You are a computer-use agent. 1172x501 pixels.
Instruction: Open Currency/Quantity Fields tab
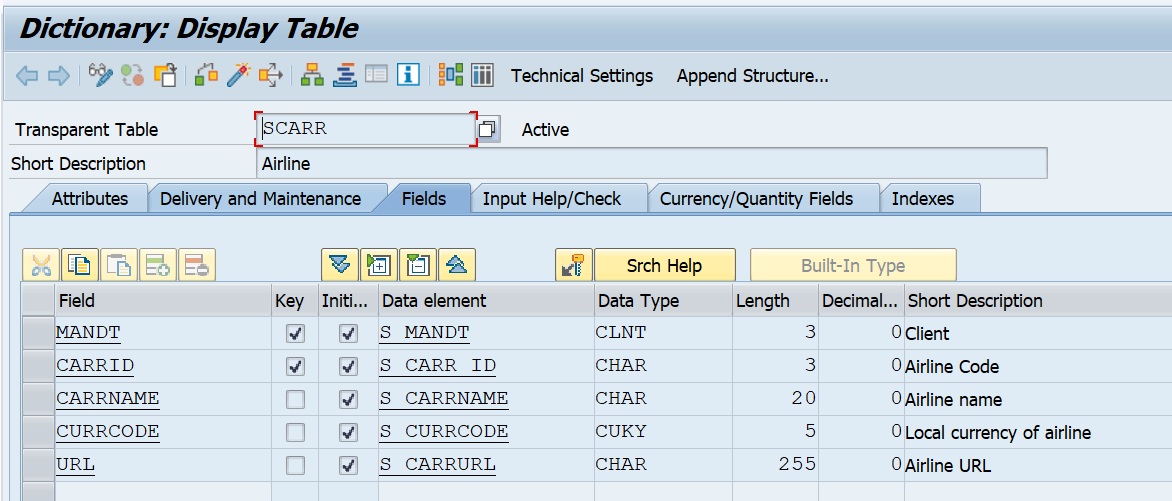(756, 198)
